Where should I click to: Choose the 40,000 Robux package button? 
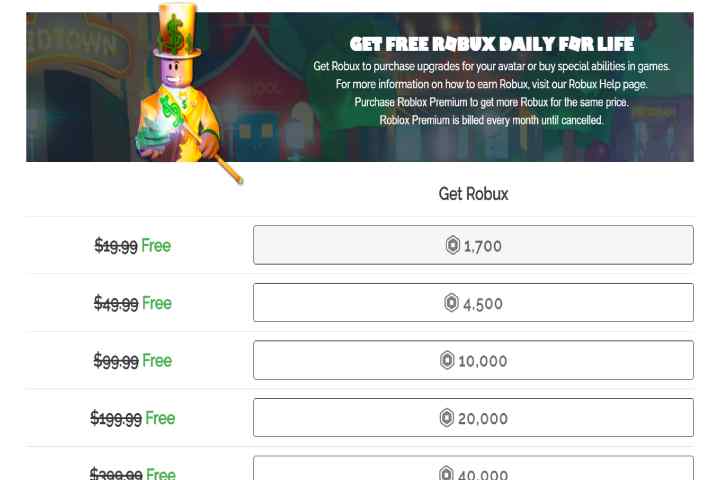[x=473, y=468]
